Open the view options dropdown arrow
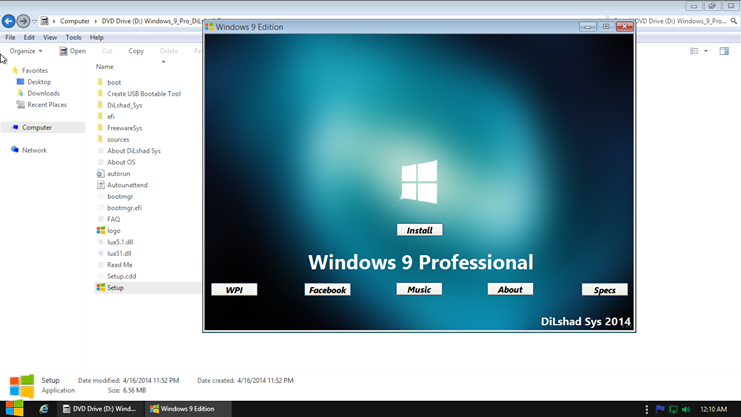The image size is (741, 417). tap(706, 51)
